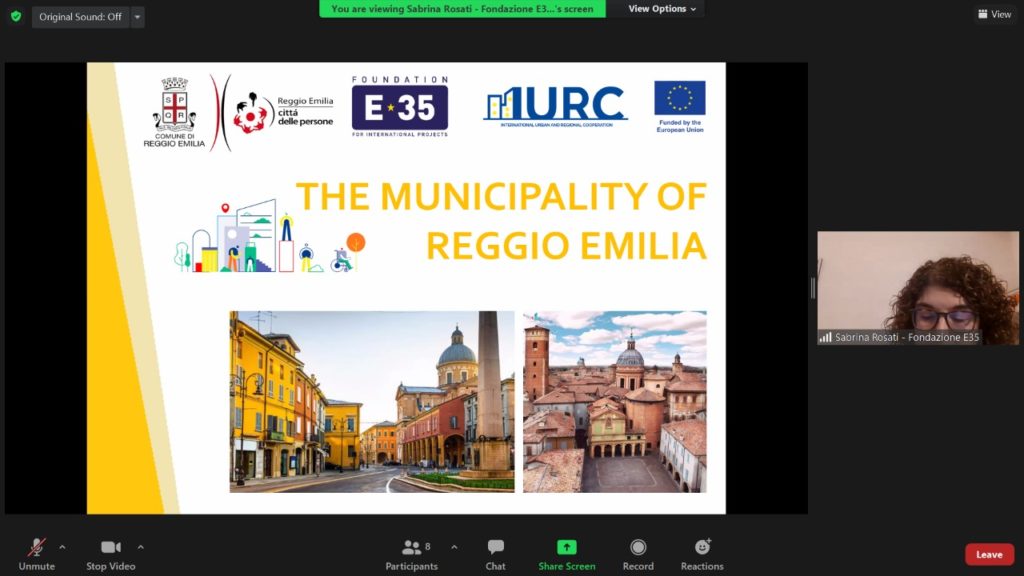The height and width of the screenshot is (576, 1024).
Task: Open the Chat panel
Action: 495,553
